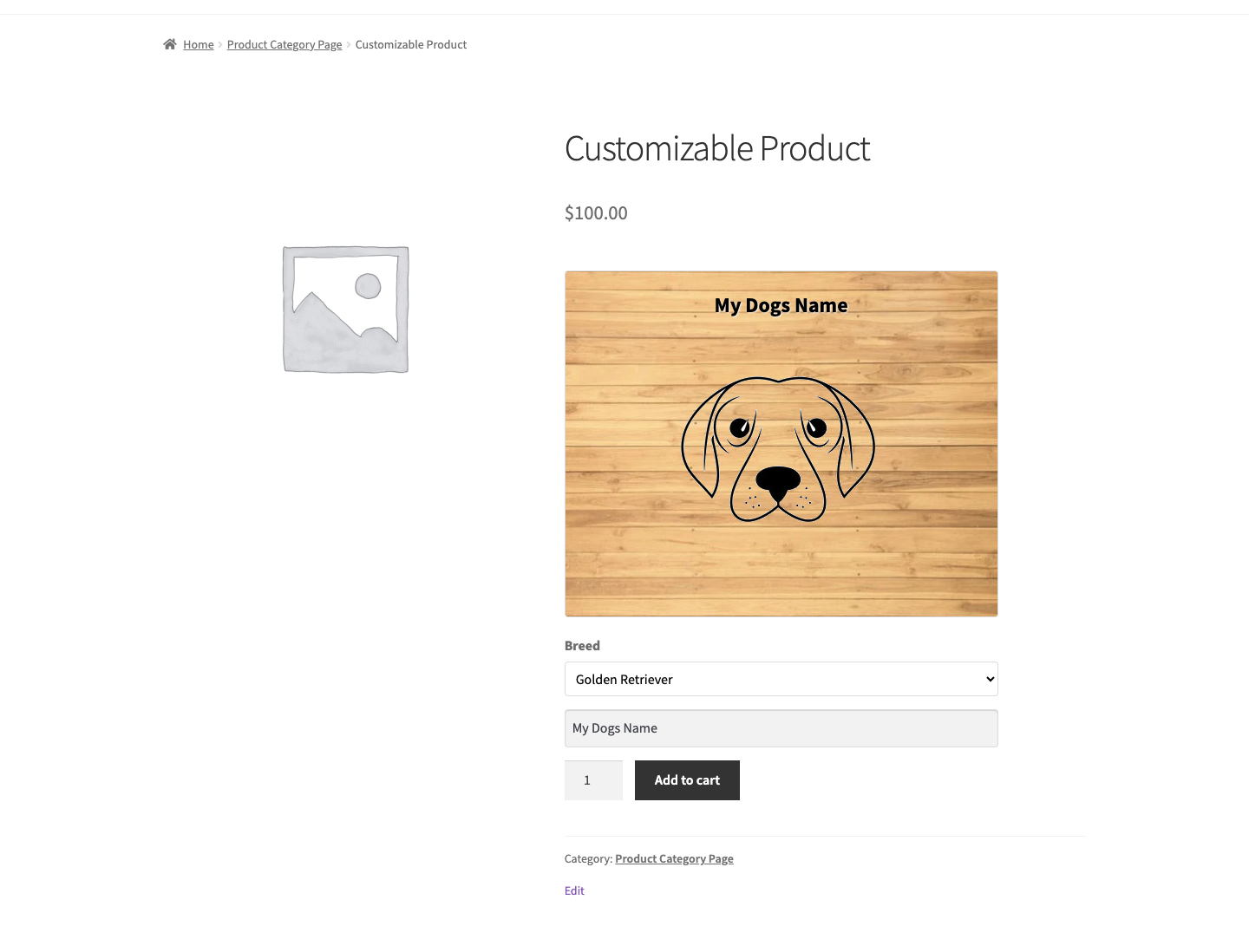Open the Category: Product Category Page link

(674, 859)
